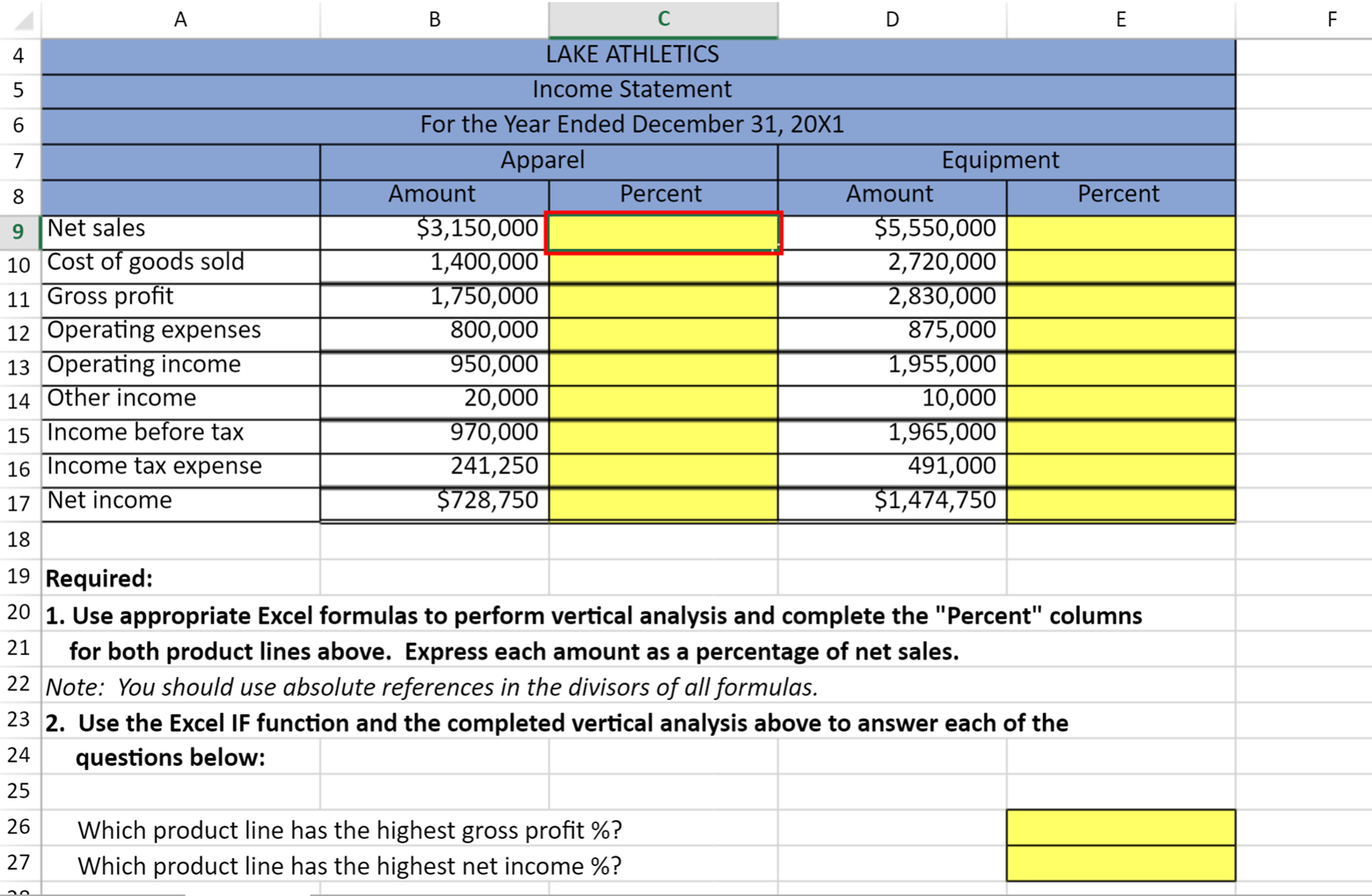Click the Cost of goods sold label
This screenshot has width=1372, height=896.
tap(146, 261)
